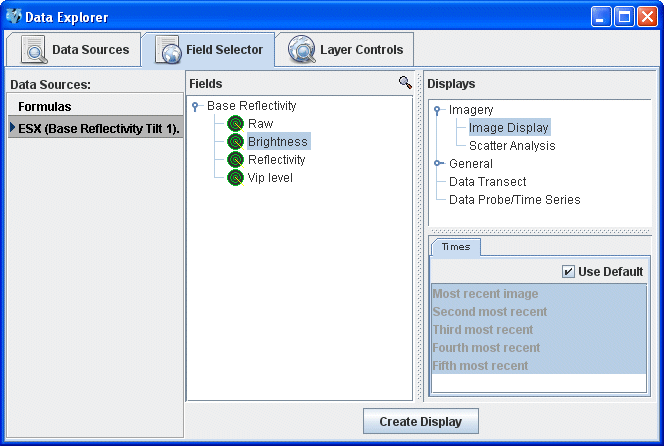Open the Layer Controls tab
This screenshot has height=446, width=664.
tap(345, 50)
